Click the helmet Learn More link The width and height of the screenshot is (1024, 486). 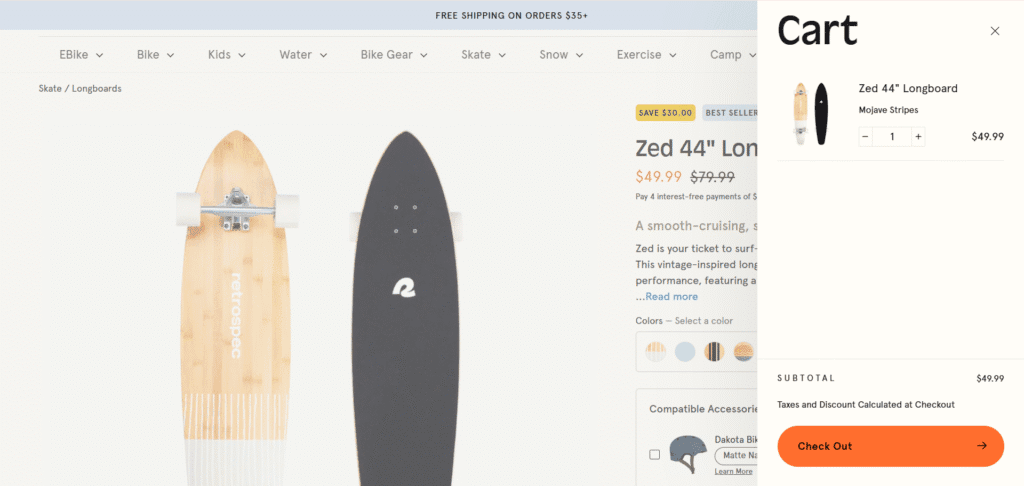coord(733,472)
